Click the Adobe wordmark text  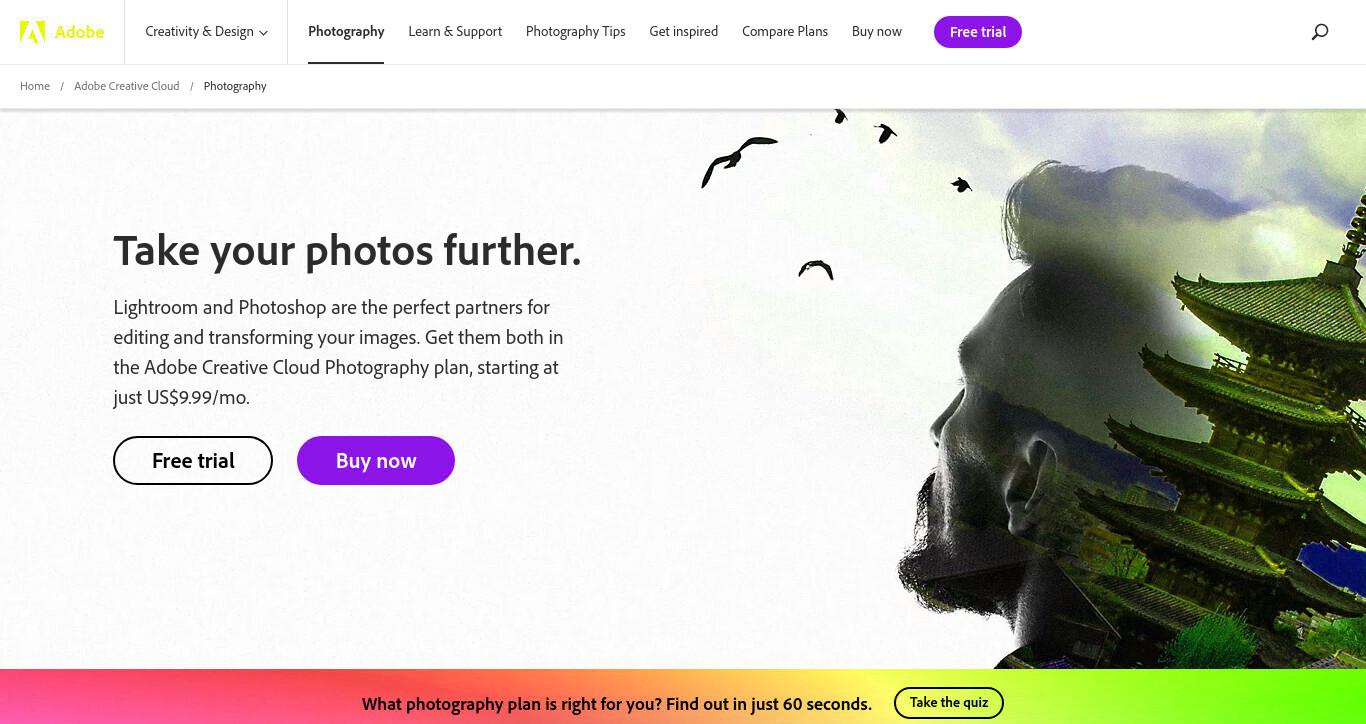(x=79, y=32)
